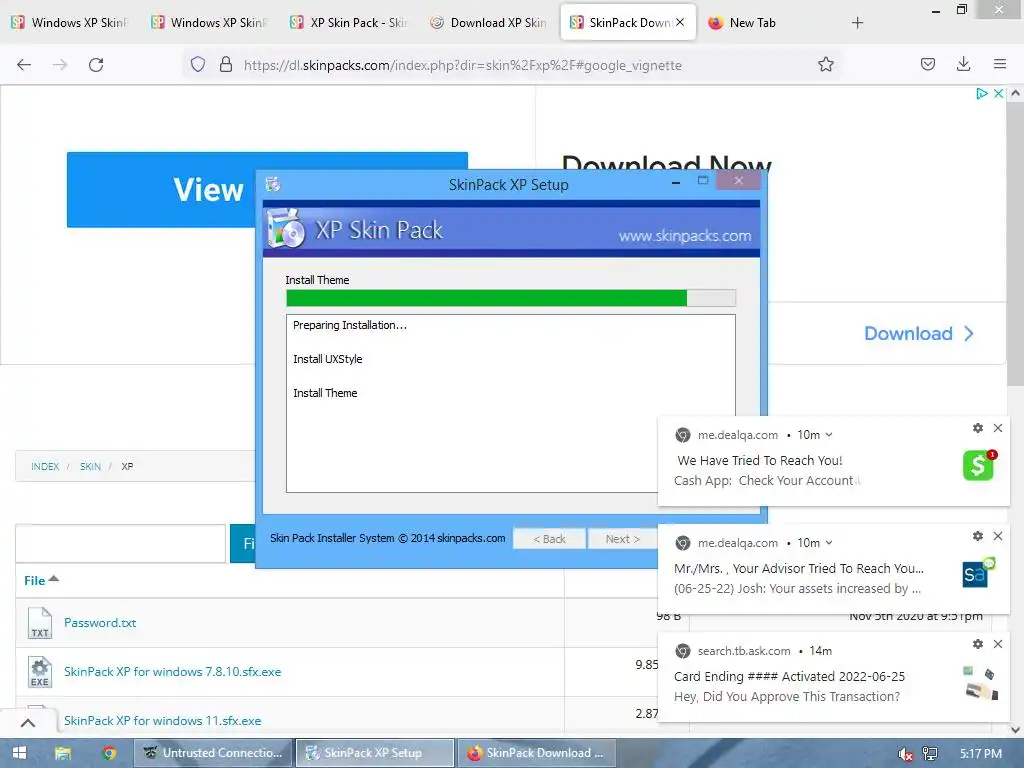
Task: Click the file filter search box
Action: coord(121,543)
